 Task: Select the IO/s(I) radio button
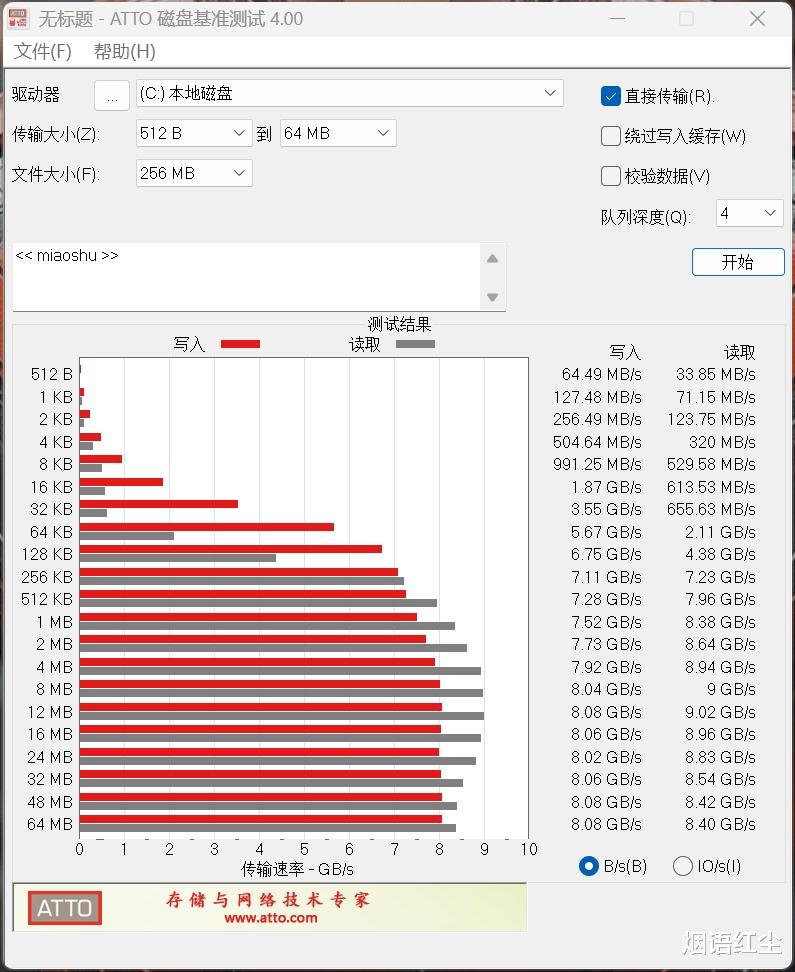[x=683, y=866]
